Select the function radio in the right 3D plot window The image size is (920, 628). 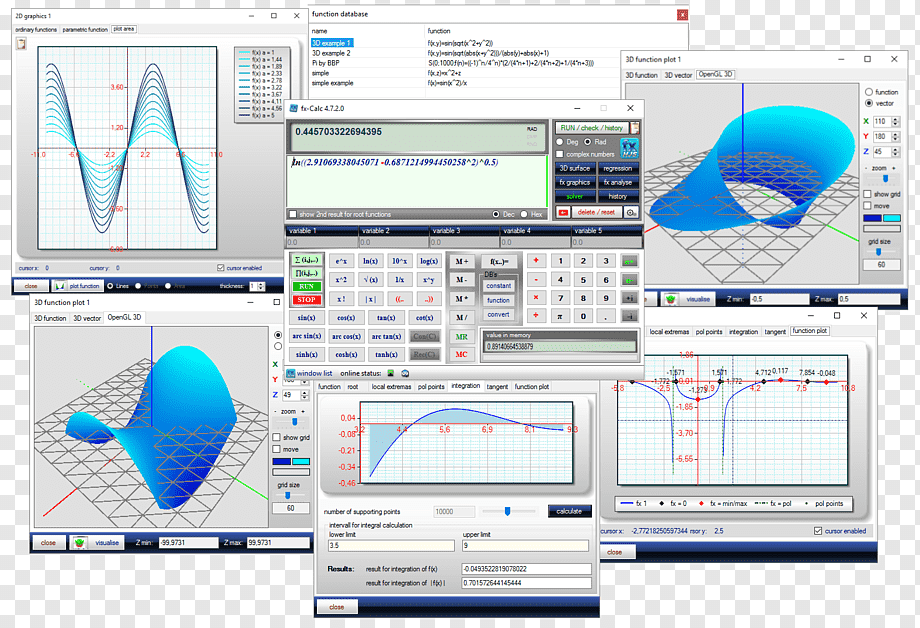(x=869, y=92)
